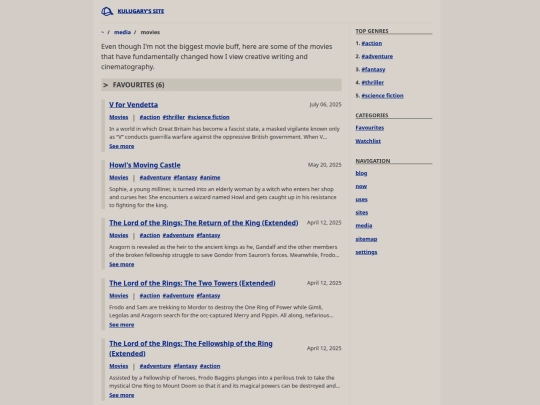Navigate to now page

tap(361, 186)
